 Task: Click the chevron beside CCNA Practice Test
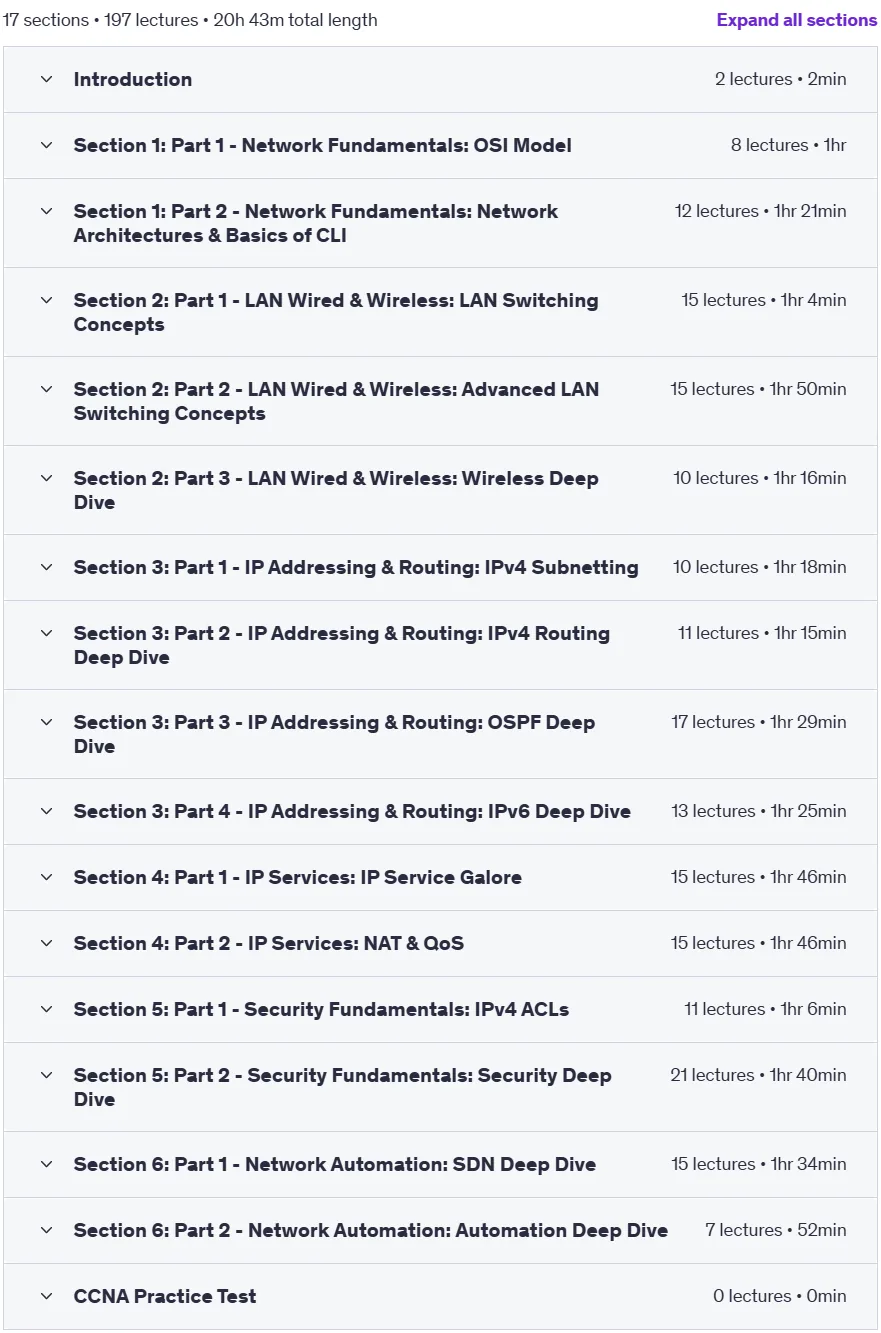tap(46, 1296)
